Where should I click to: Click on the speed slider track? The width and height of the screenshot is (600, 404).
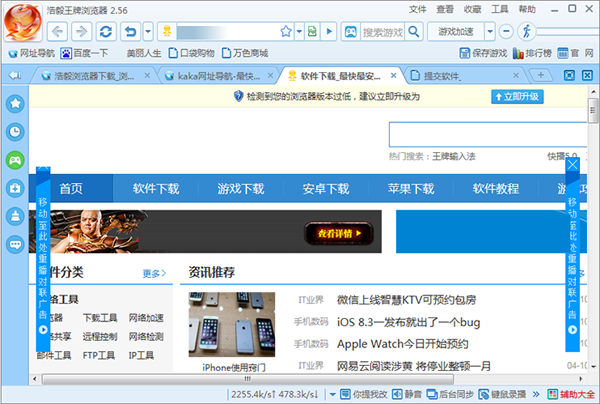click(567, 32)
